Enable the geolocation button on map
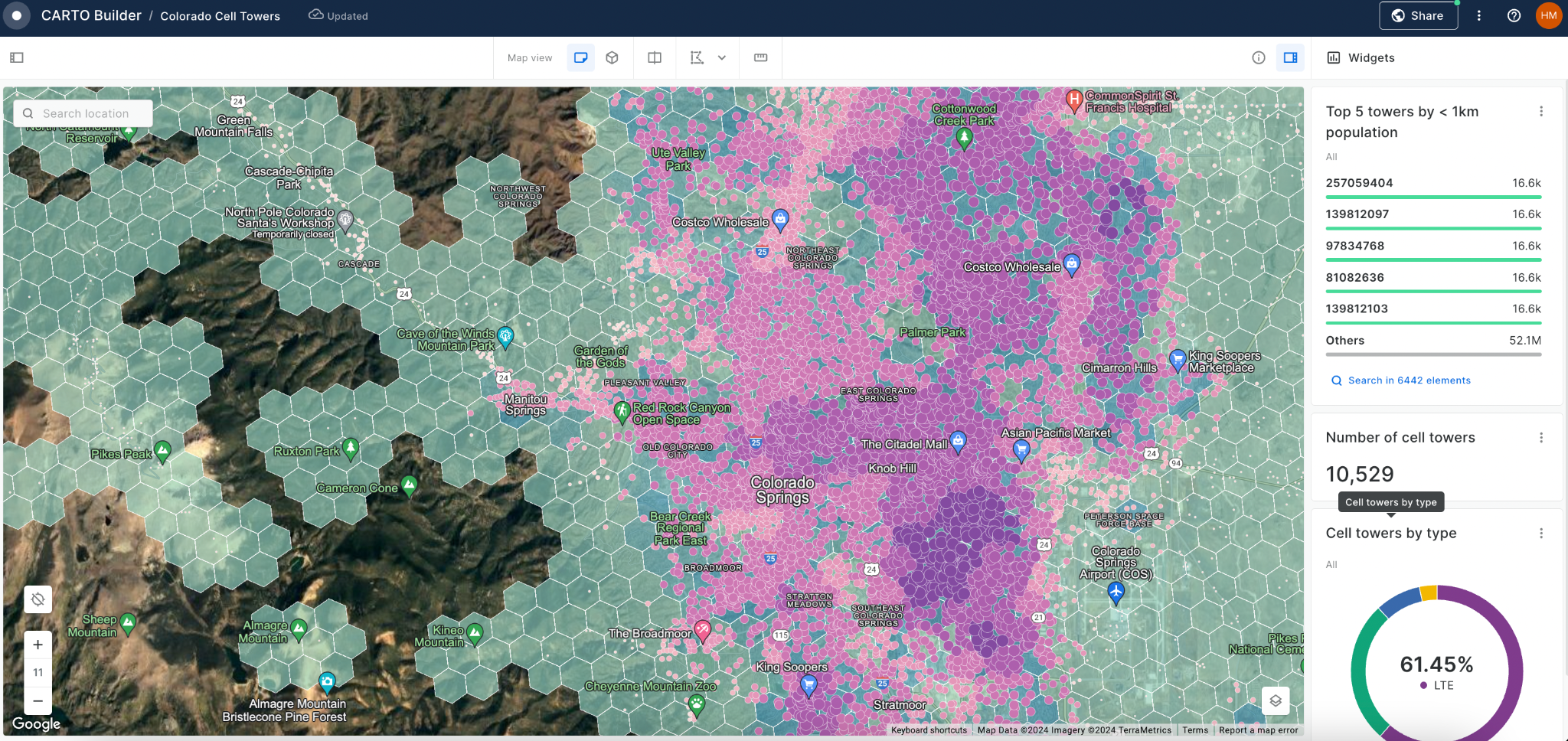The width and height of the screenshot is (1568, 741). click(x=38, y=599)
